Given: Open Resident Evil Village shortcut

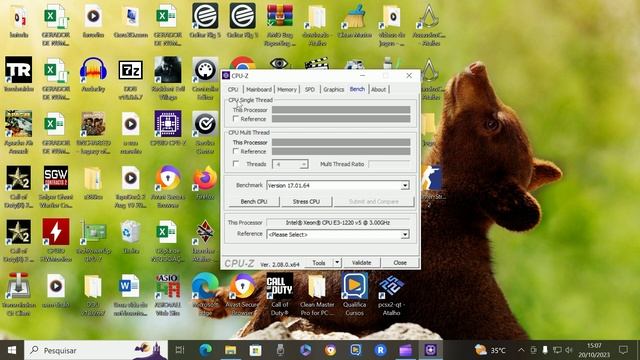Looking at the screenshot, I should pyautogui.click(x=168, y=78).
